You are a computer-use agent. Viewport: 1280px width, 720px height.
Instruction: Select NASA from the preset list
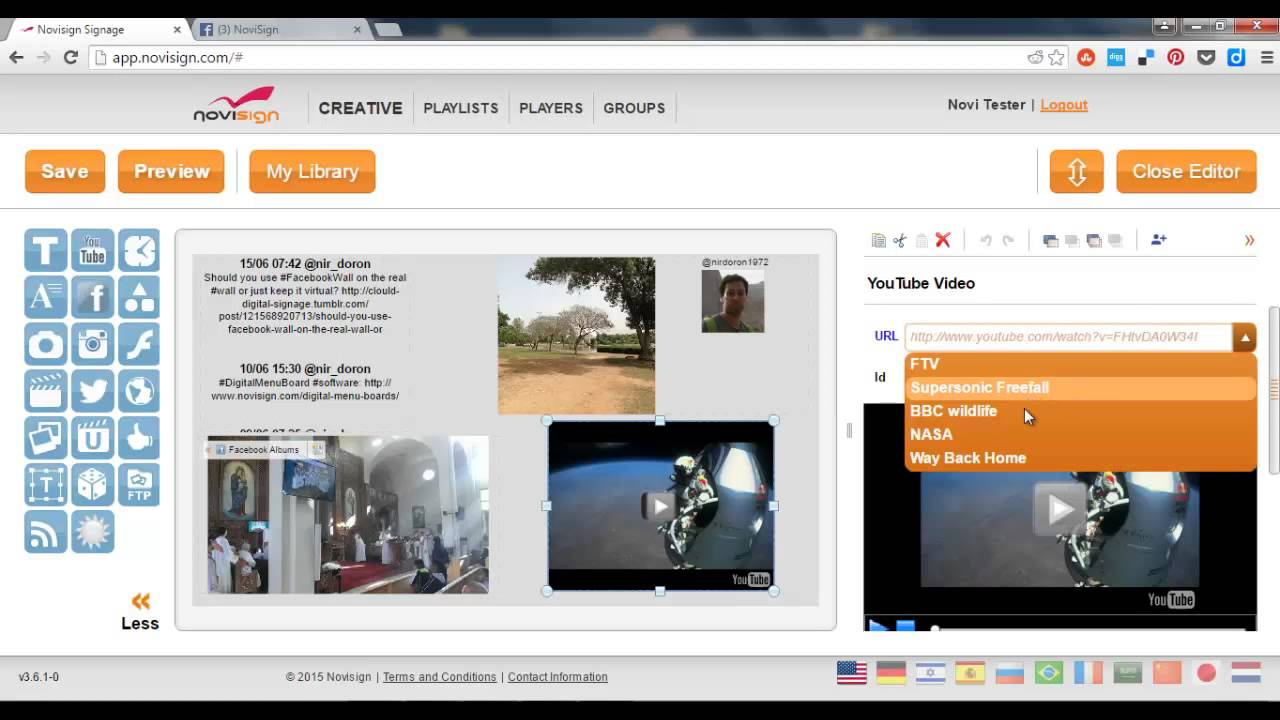tap(1080, 435)
